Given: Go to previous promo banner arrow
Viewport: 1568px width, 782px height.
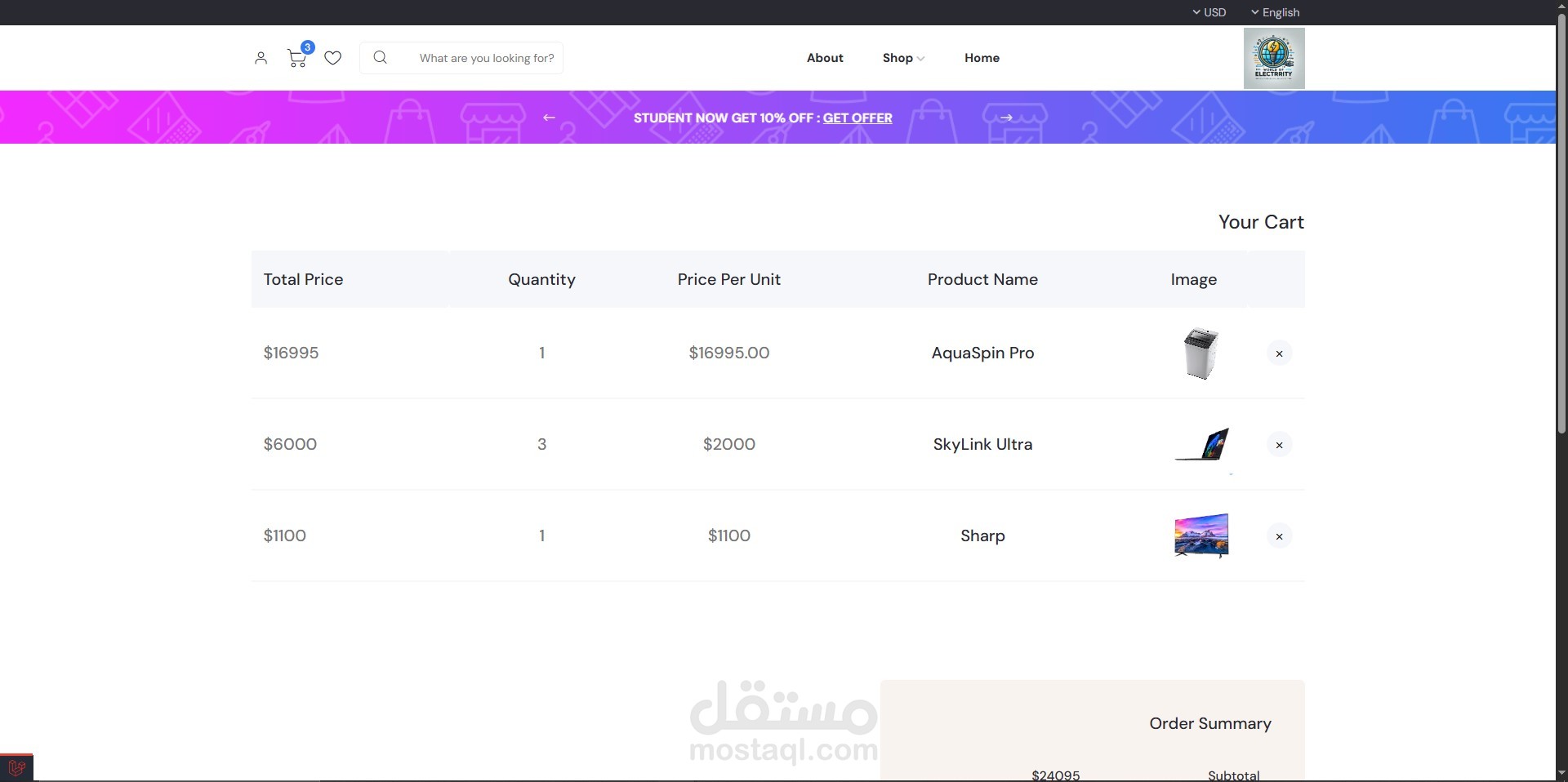Looking at the screenshot, I should click(549, 118).
